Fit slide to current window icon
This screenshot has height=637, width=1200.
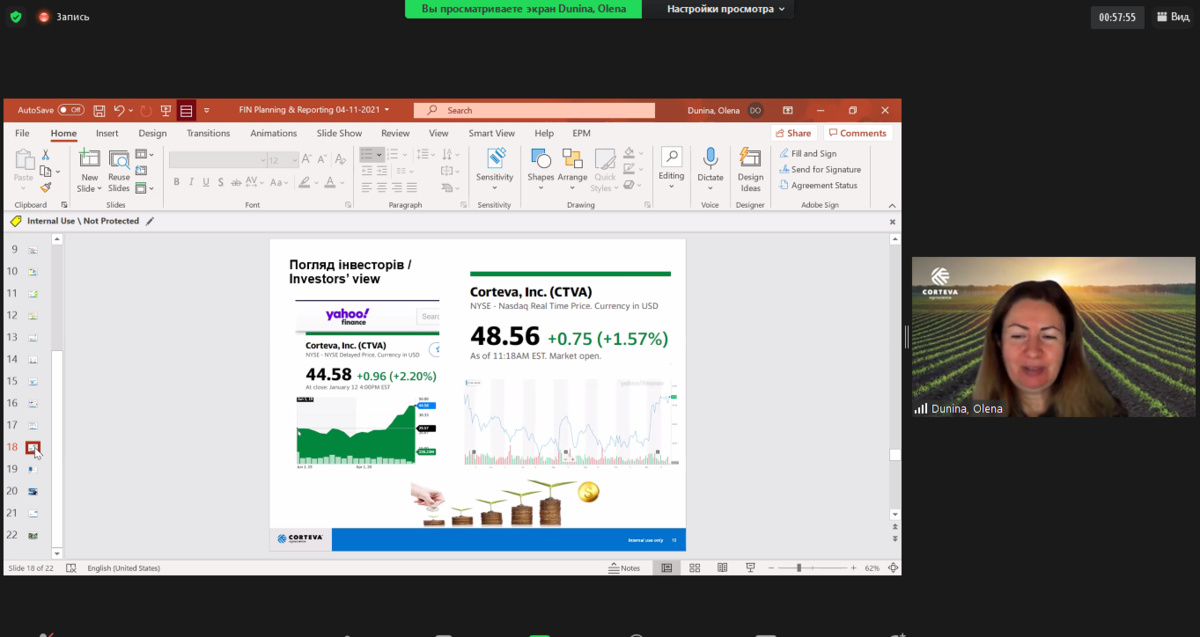point(892,568)
